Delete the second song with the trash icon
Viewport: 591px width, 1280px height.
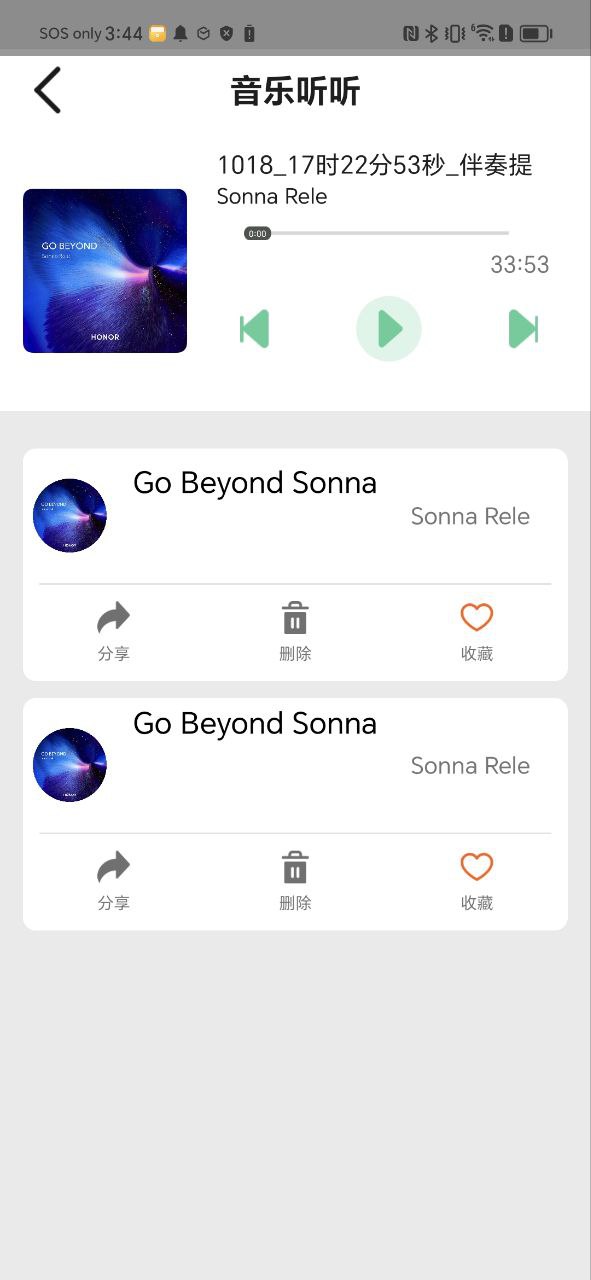(295, 881)
